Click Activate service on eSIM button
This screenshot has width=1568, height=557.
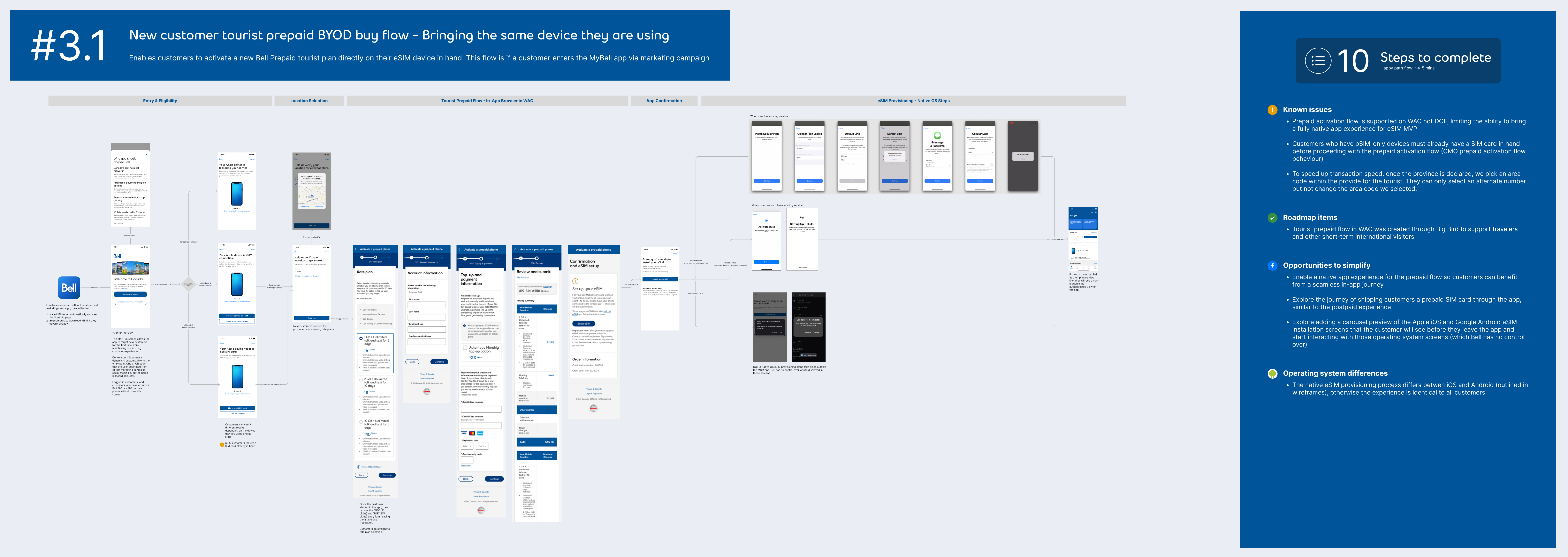pos(237,316)
